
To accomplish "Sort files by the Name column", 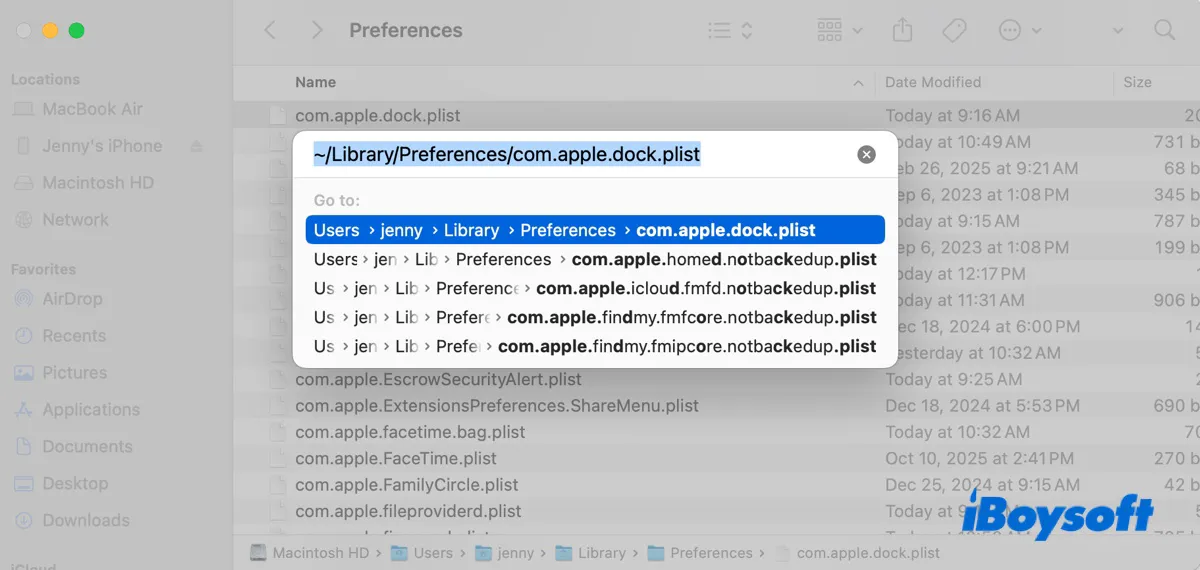I will [x=316, y=82].
